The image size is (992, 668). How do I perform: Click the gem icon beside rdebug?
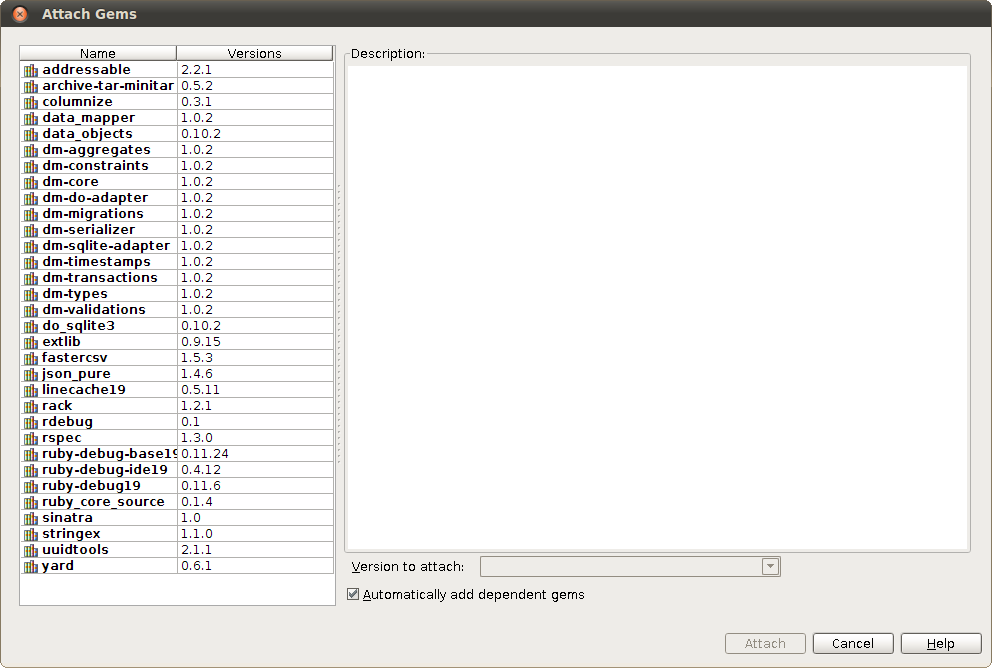31,422
